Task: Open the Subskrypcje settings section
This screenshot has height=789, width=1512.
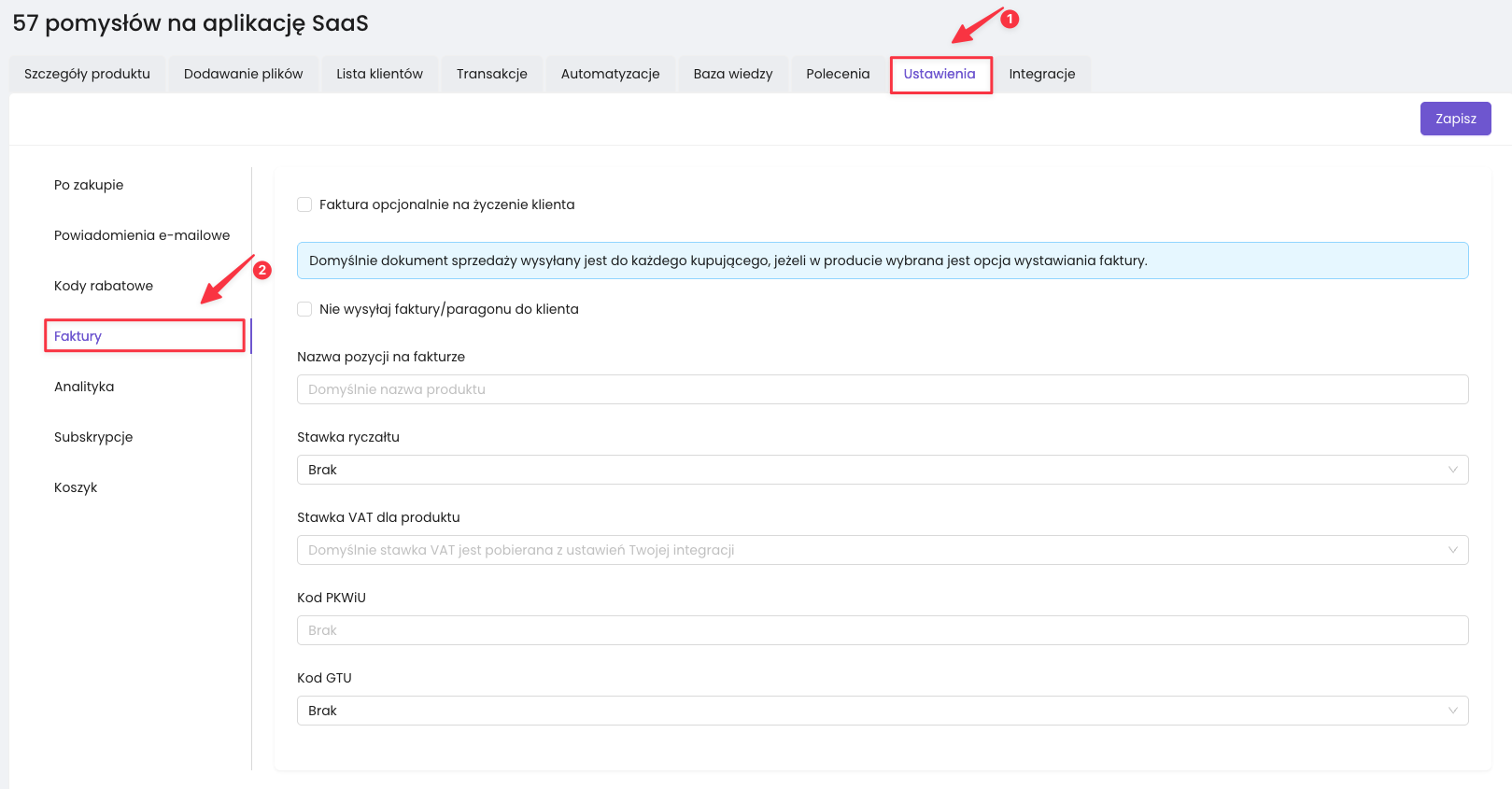Action: point(93,437)
